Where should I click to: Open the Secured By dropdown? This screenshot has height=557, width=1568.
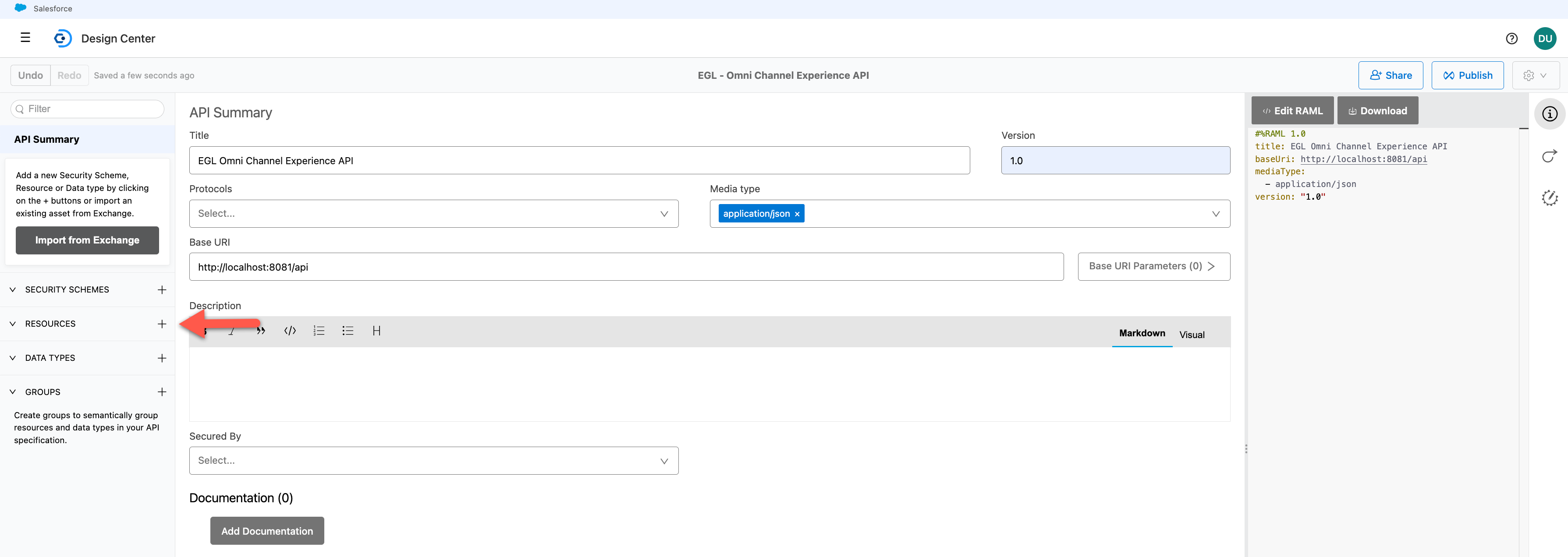[x=433, y=461]
